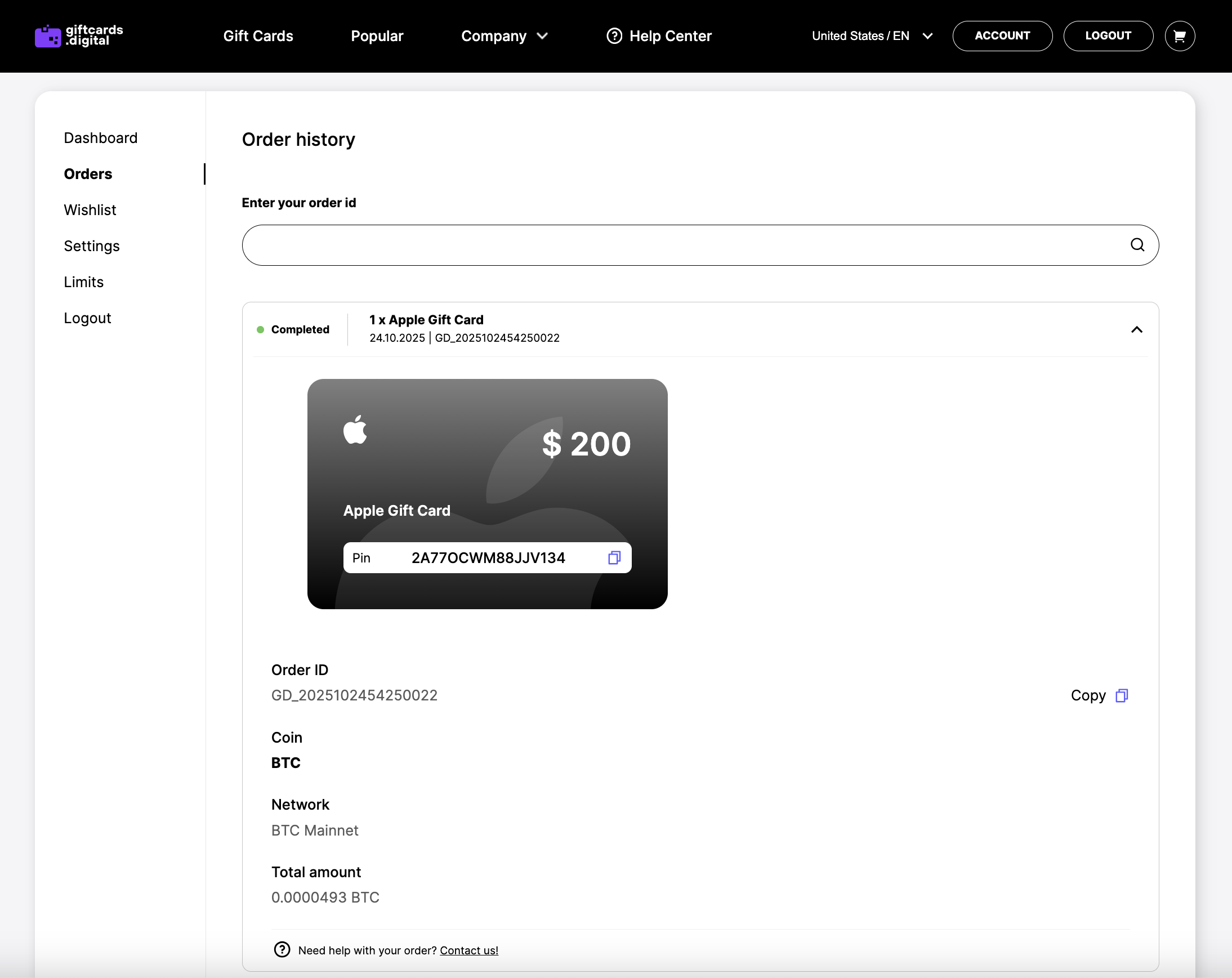
Task: Click the Help Center question mark icon
Action: pos(614,36)
